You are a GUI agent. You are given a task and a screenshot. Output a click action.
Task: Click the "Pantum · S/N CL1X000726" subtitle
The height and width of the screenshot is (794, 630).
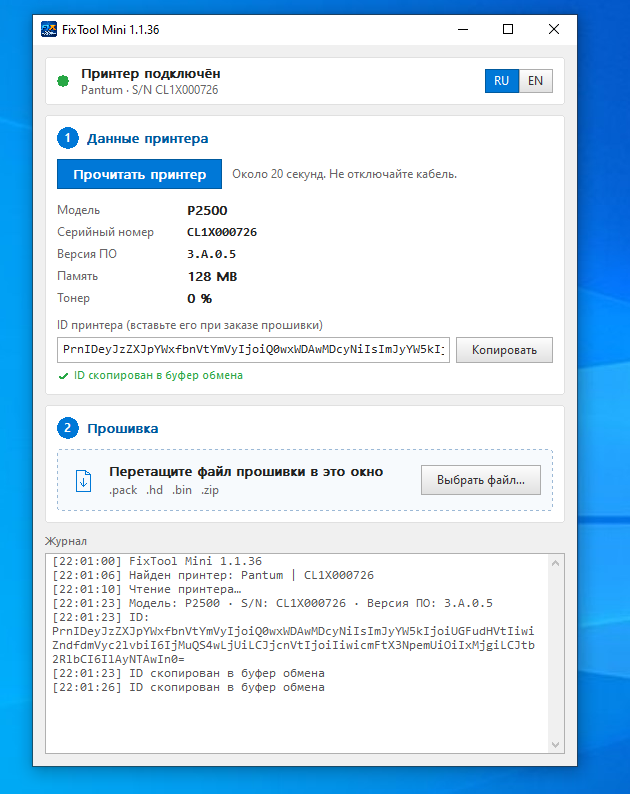pyautogui.click(x=150, y=90)
